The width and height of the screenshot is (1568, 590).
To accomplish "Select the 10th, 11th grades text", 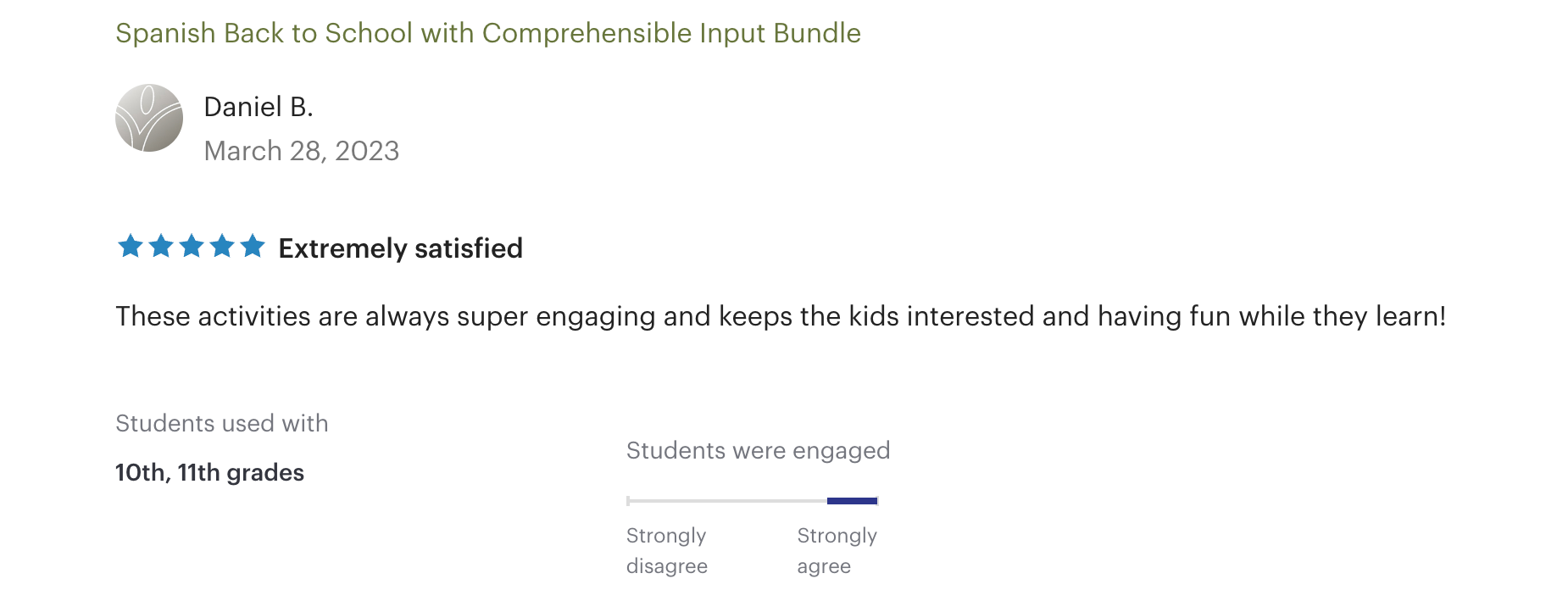I will pyautogui.click(x=209, y=472).
